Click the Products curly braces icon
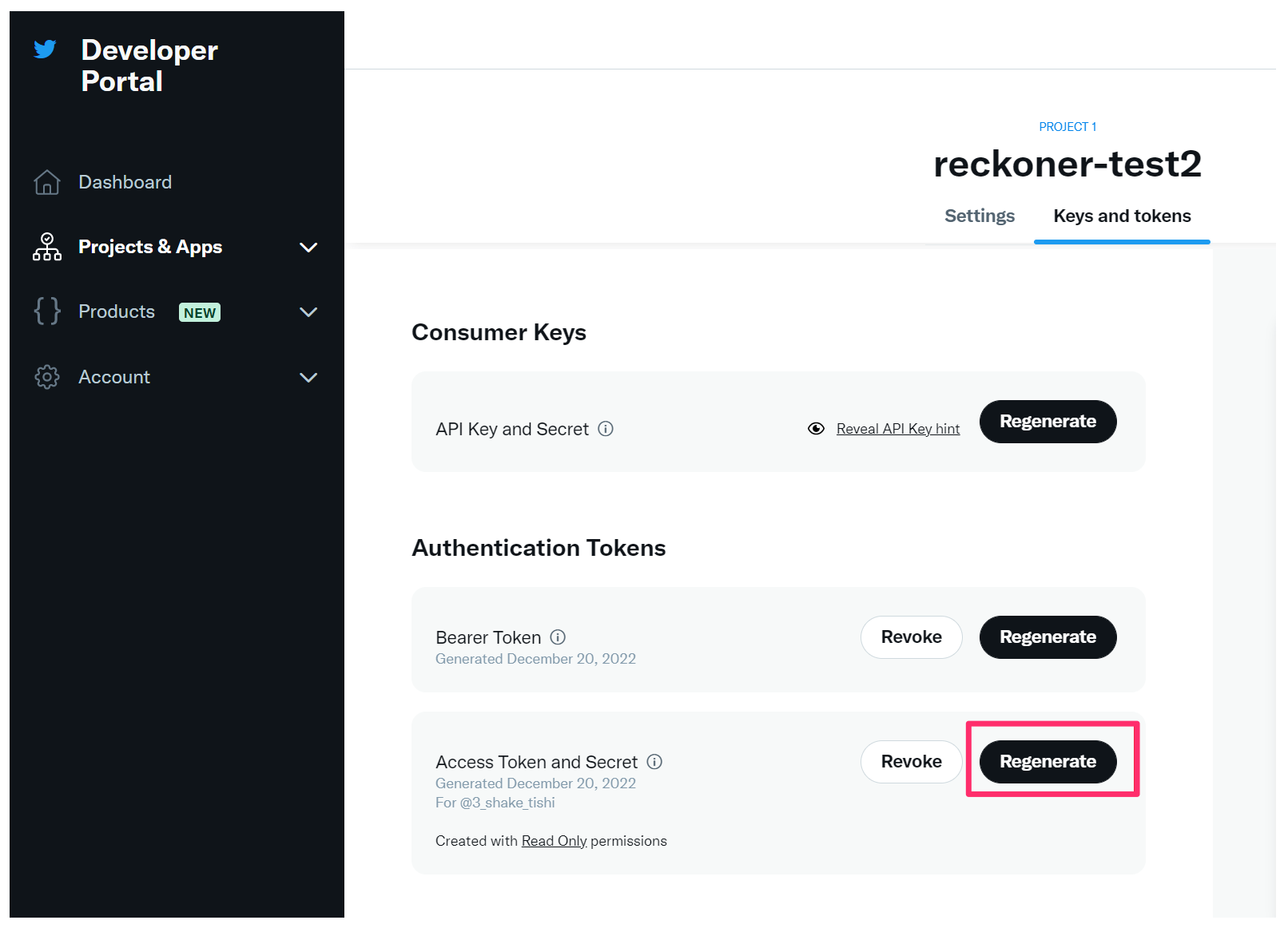 click(x=47, y=311)
